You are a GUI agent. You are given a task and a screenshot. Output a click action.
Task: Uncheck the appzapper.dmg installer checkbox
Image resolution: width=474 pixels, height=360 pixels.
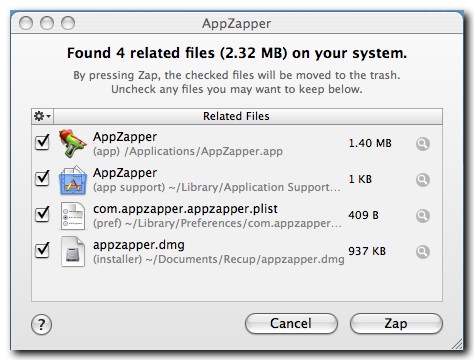(42, 250)
